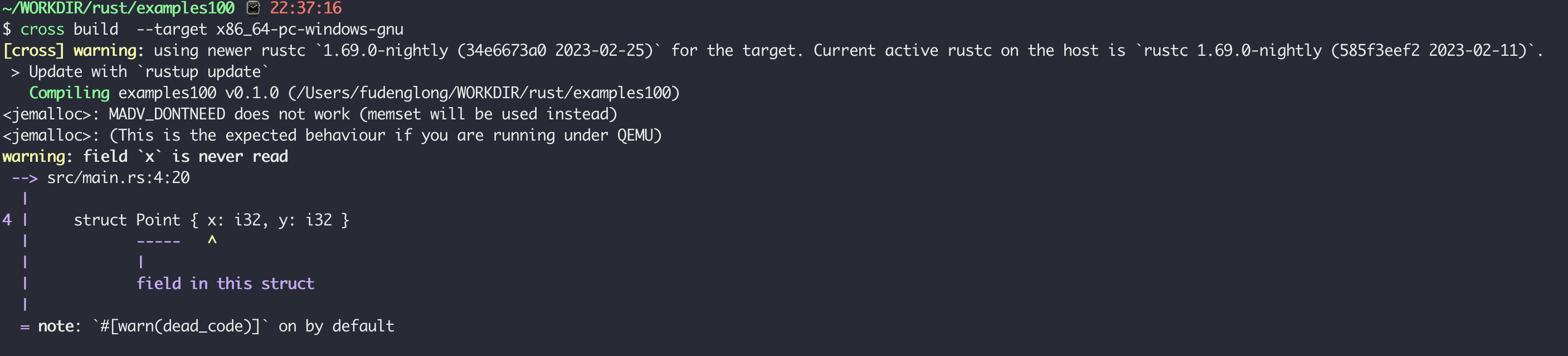Viewport: 1568px width, 356px height.
Task: Click the green "Compiling" status word
Action: [x=70, y=93]
